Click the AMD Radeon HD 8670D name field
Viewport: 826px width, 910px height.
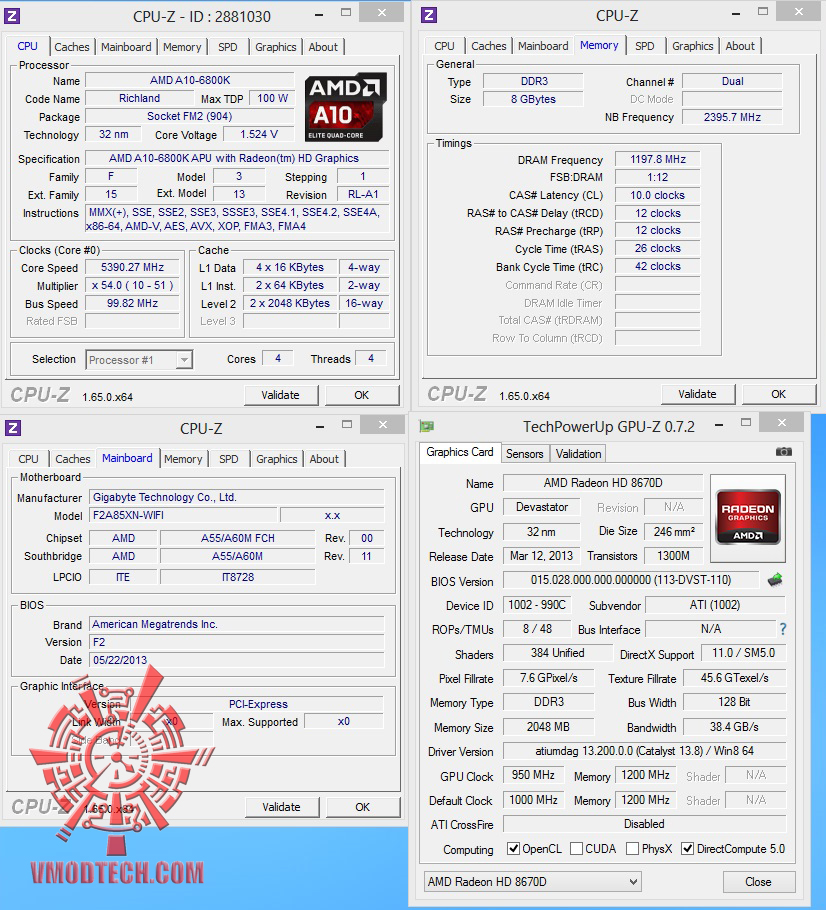click(603, 483)
